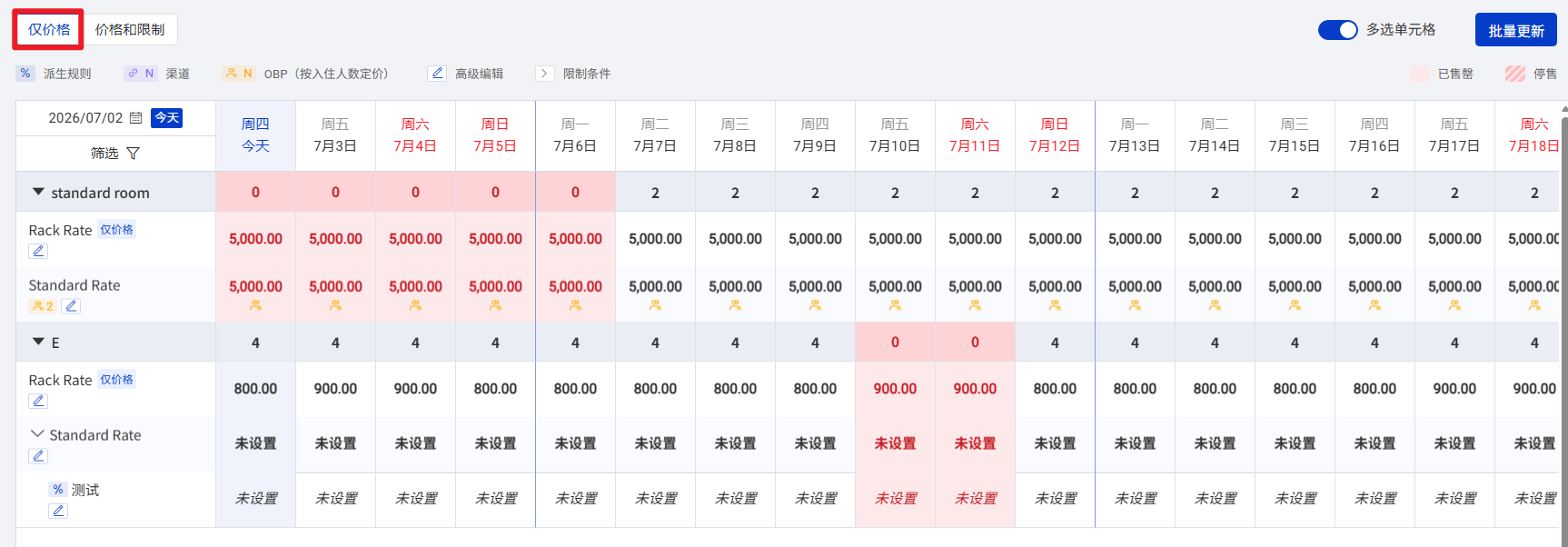Click the arrow icon for 限制条件
This screenshot has height=547, width=1568.
tap(545, 74)
